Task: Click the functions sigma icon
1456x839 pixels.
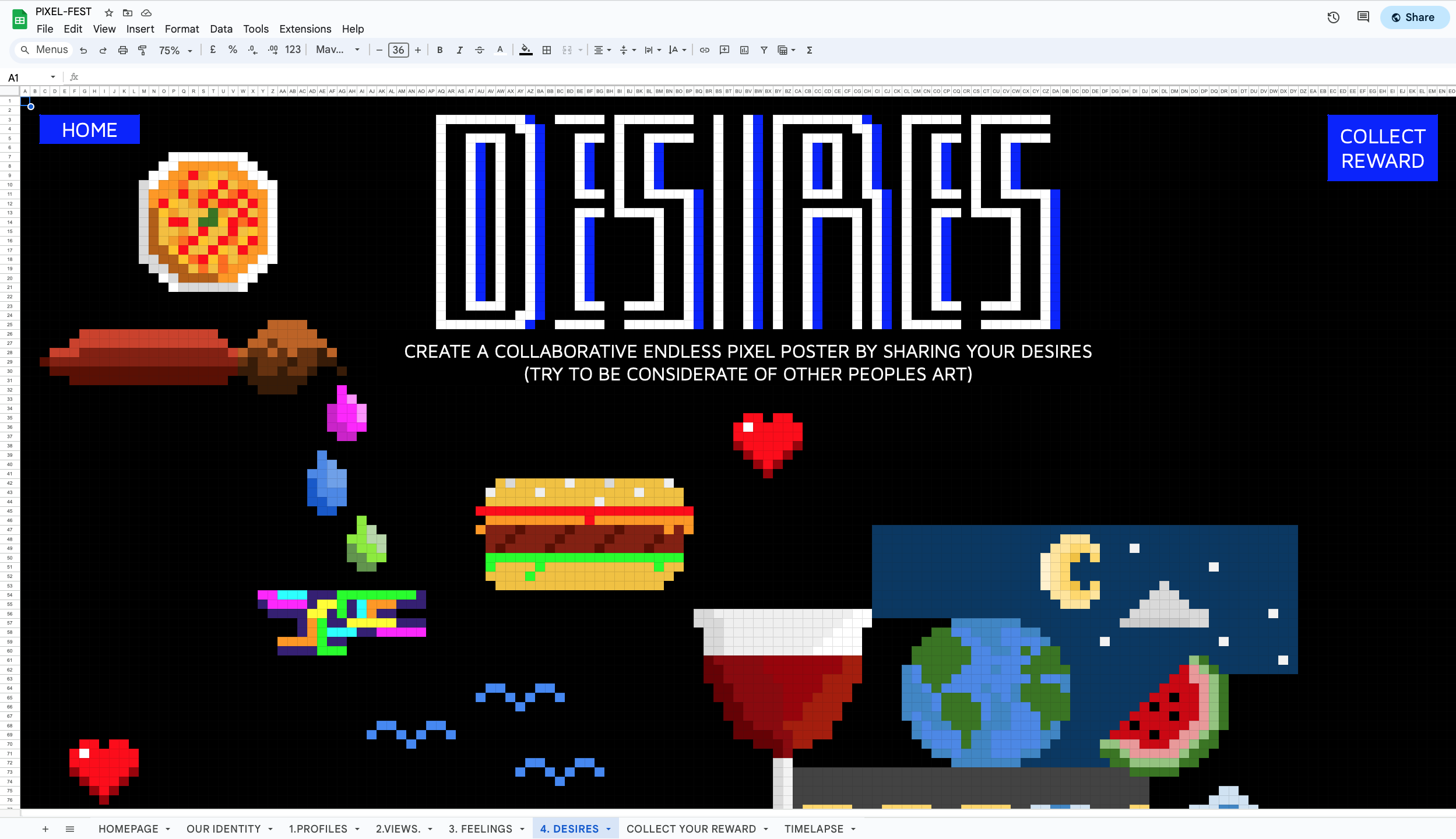Action: pyautogui.click(x=810, y=50)
